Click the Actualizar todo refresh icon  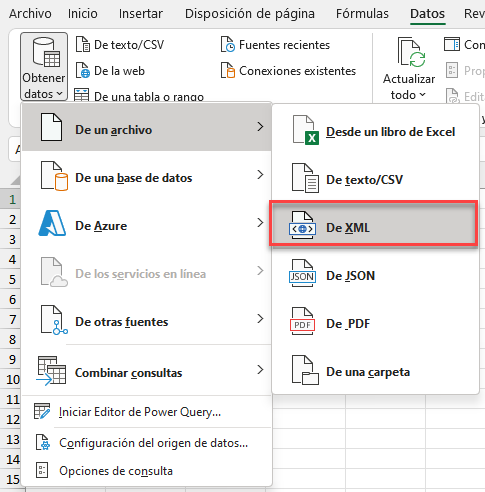(411, 53)
